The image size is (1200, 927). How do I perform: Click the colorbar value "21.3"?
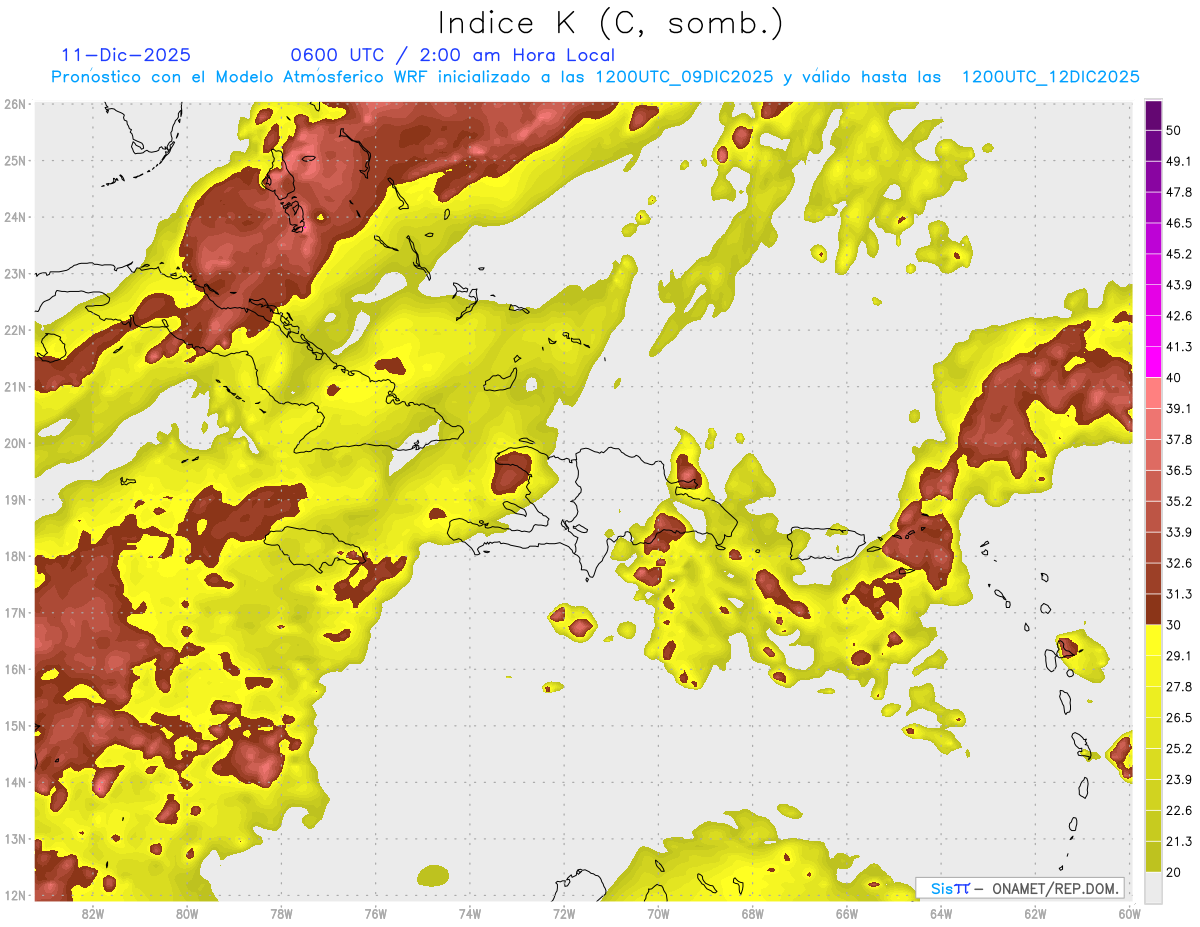1179,841
